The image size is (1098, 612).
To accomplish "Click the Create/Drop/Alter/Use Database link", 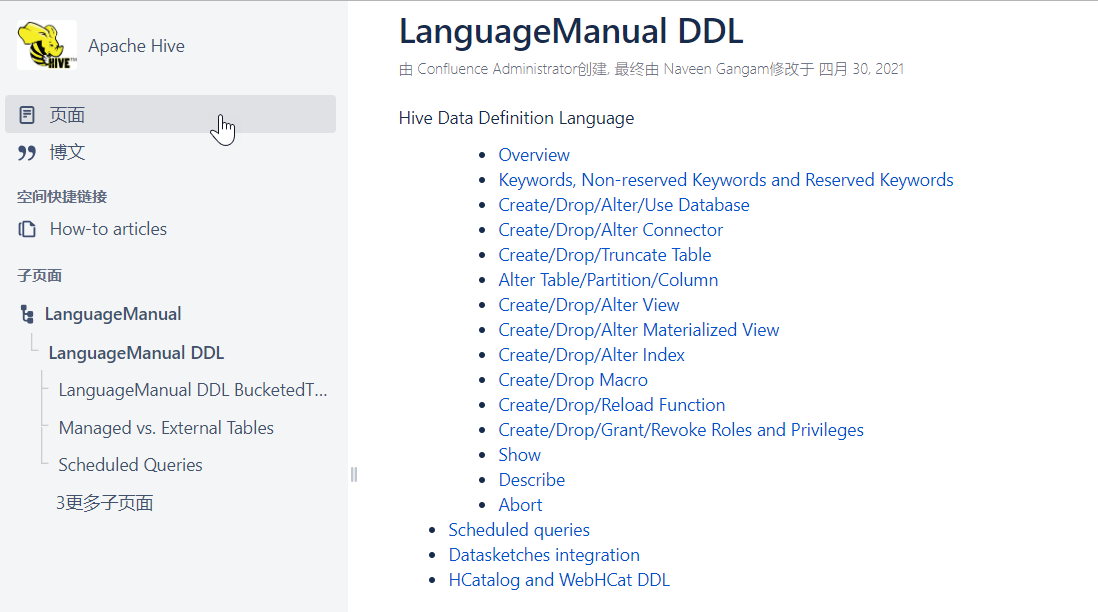I will [624, 204].
